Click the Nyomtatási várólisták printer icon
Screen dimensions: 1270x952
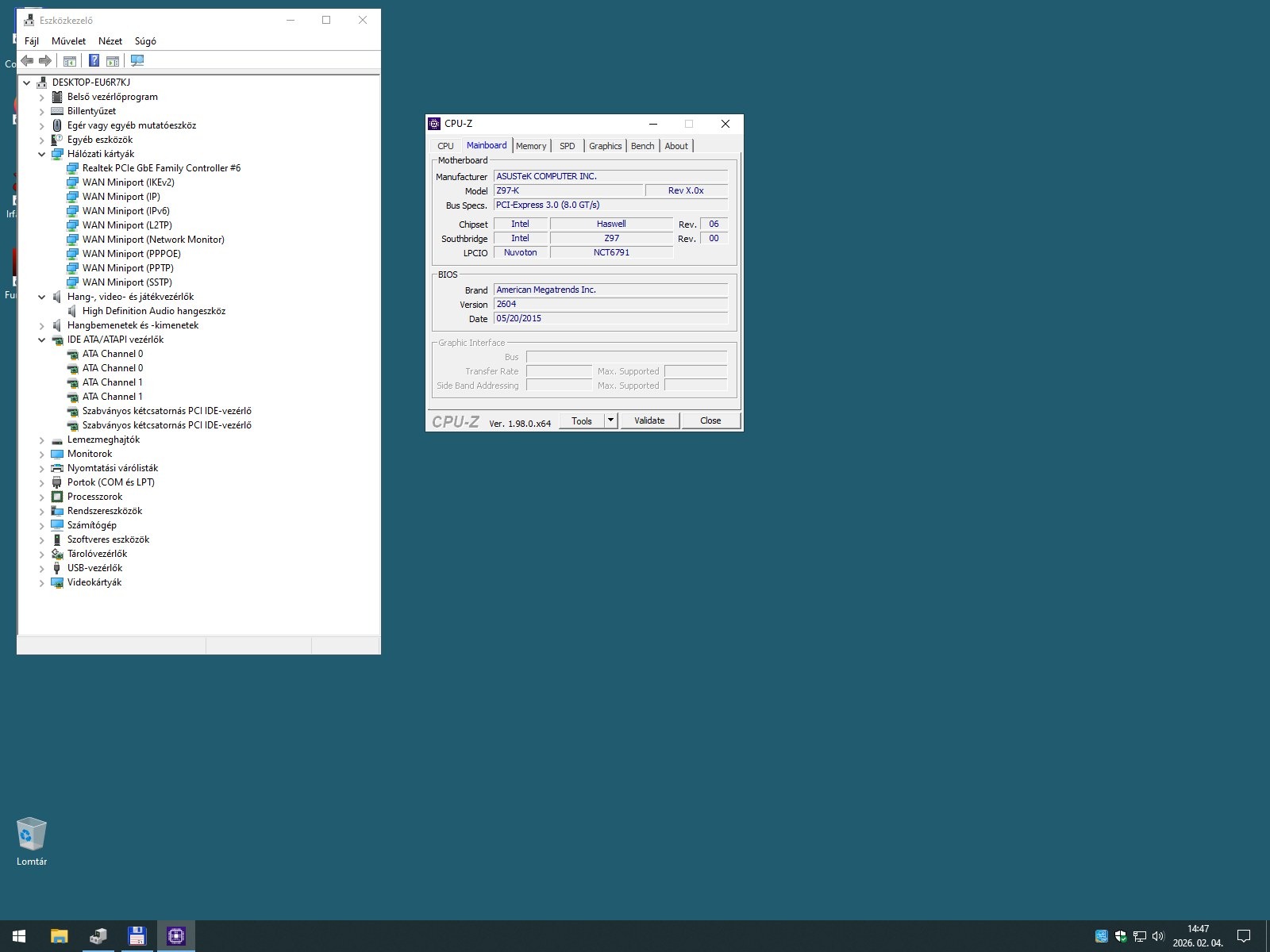57,468
